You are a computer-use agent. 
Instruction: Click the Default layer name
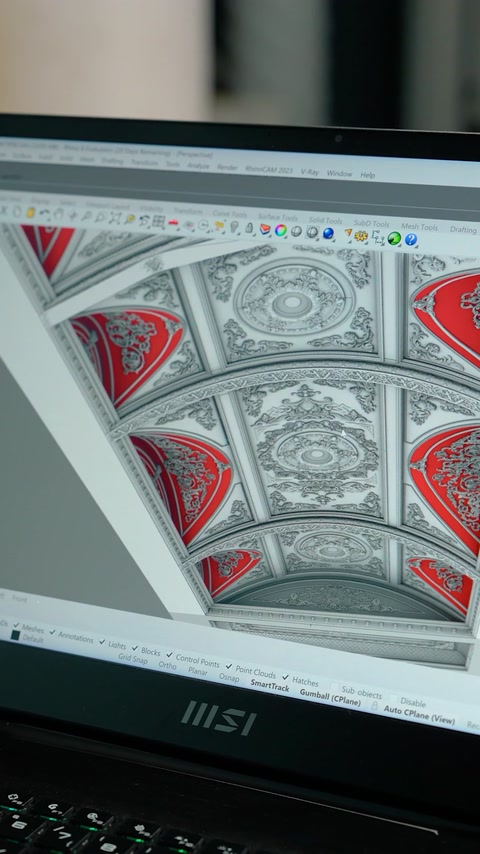click(x=33, y=639)
